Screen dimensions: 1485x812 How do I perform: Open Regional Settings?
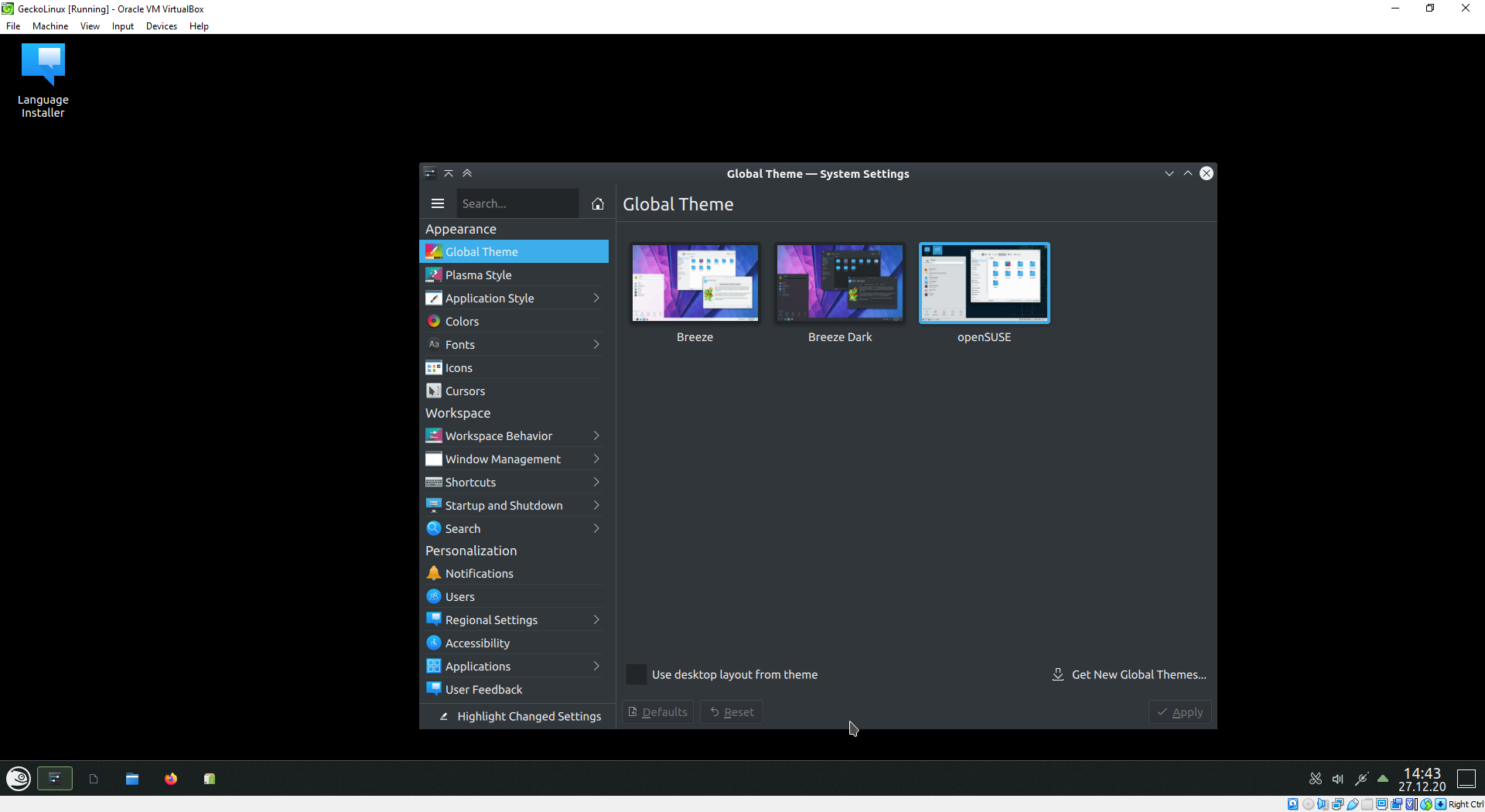pyautogui.click(x=514, y=619)
